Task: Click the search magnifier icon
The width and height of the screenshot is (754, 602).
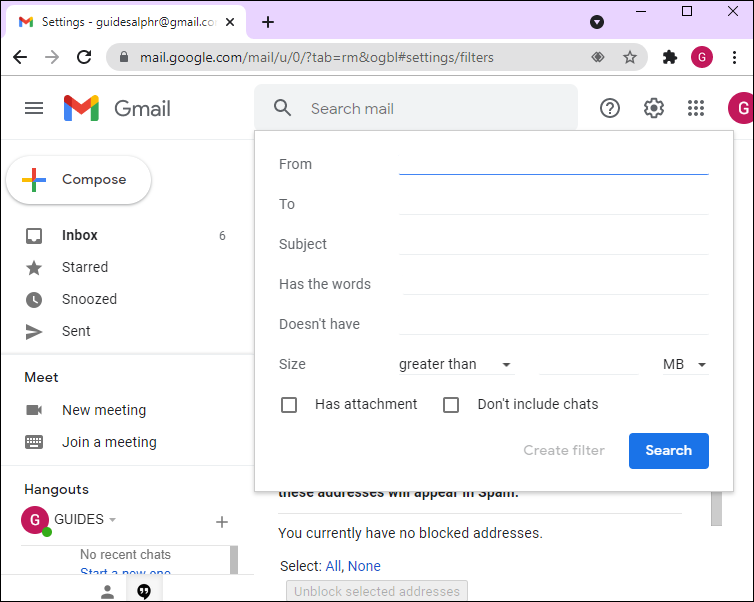Action: (x=283, y=108)
